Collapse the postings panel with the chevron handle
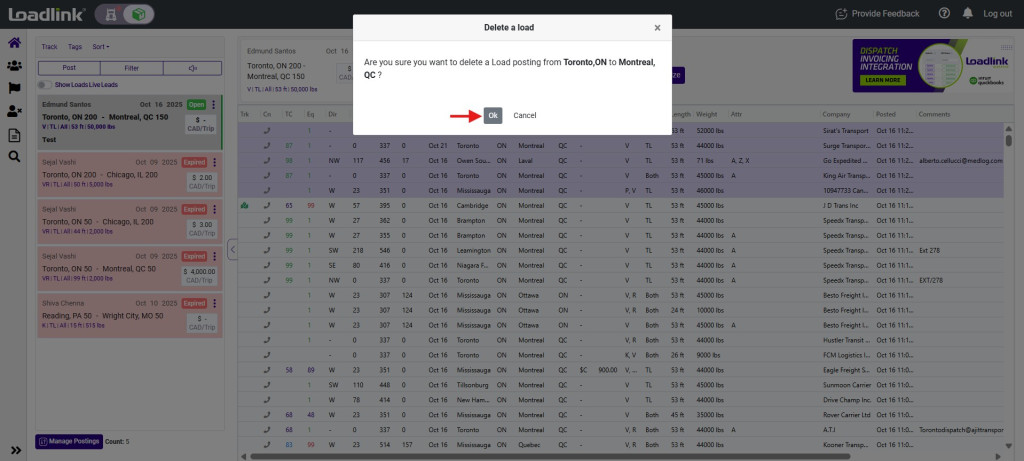This screenshot has width=1024, height=461. click(232, 250)
